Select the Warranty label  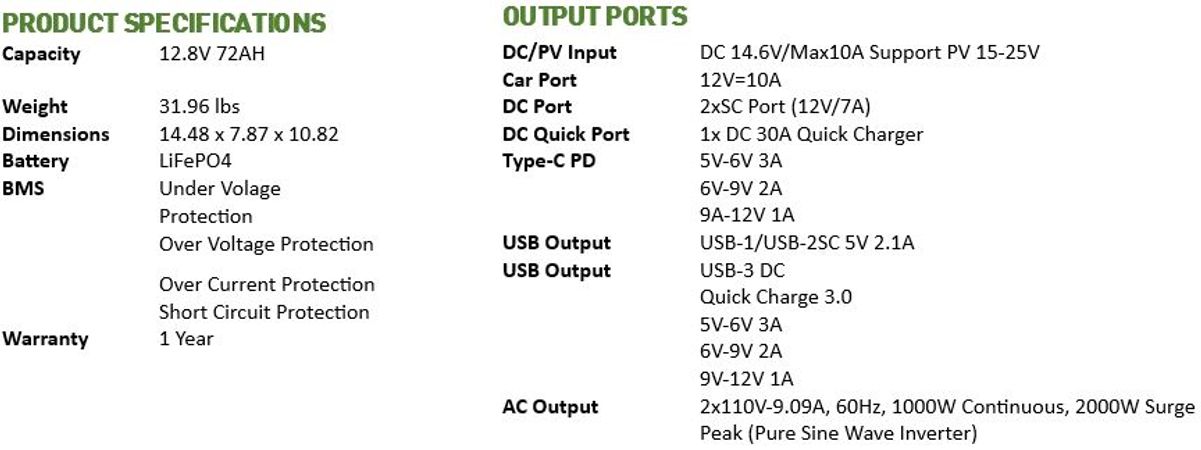[x=46, y=339]
